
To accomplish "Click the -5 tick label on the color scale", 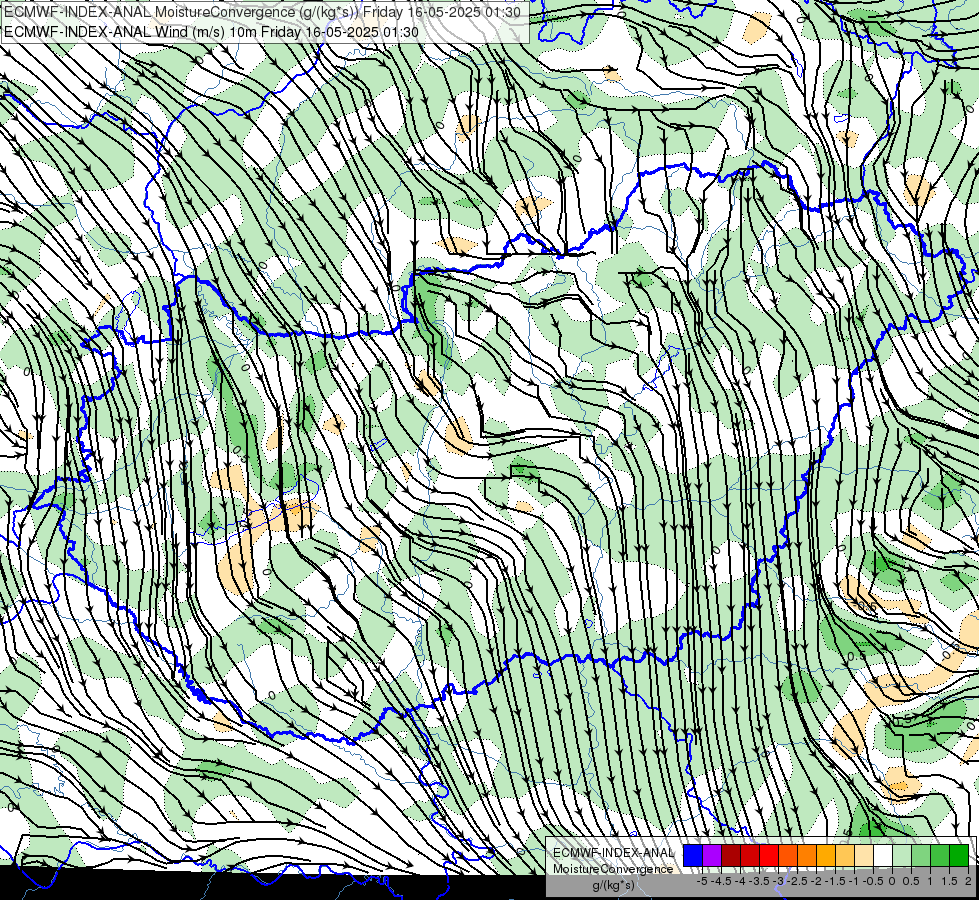I will click(x=702, y=881).
